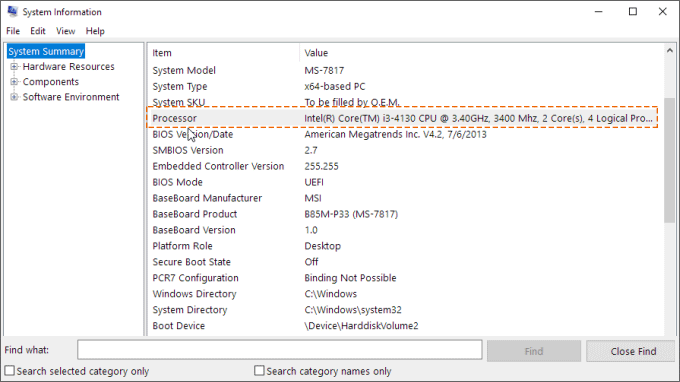Select the BaseBoard Version row

(x=405, y=230)
